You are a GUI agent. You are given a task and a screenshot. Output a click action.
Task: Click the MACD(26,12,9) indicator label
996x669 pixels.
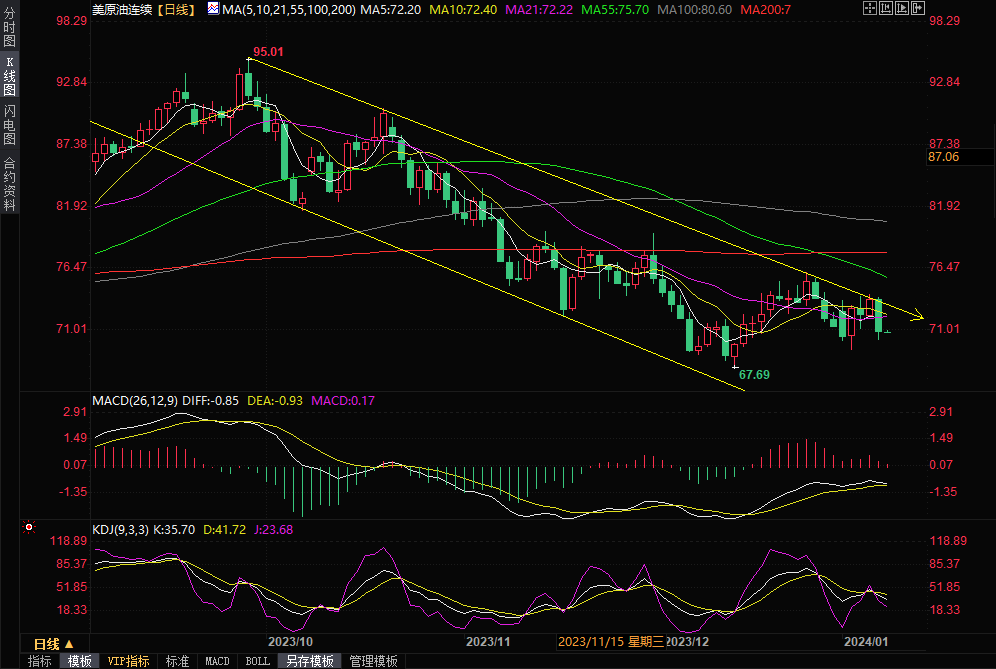135,401
